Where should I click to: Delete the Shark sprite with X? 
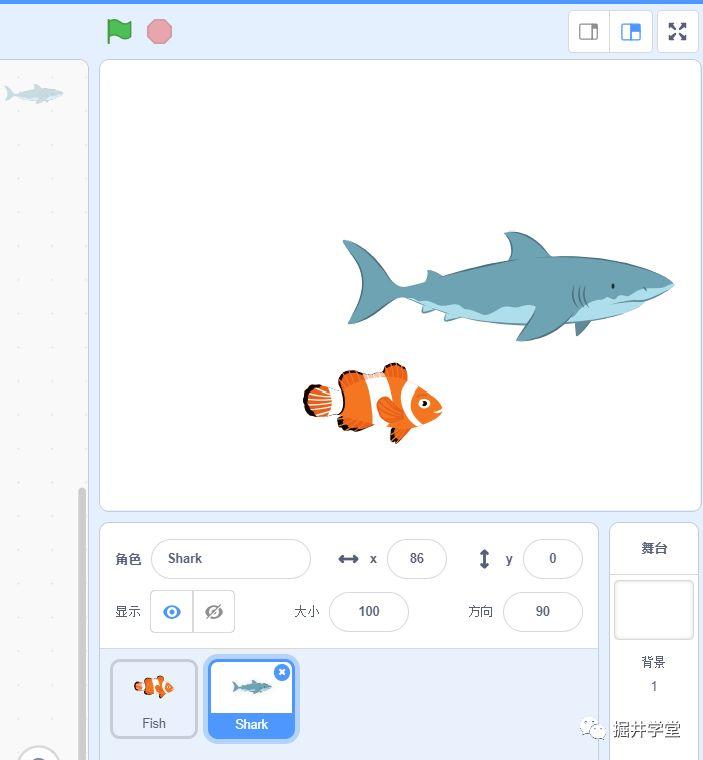tap(282, 672)
